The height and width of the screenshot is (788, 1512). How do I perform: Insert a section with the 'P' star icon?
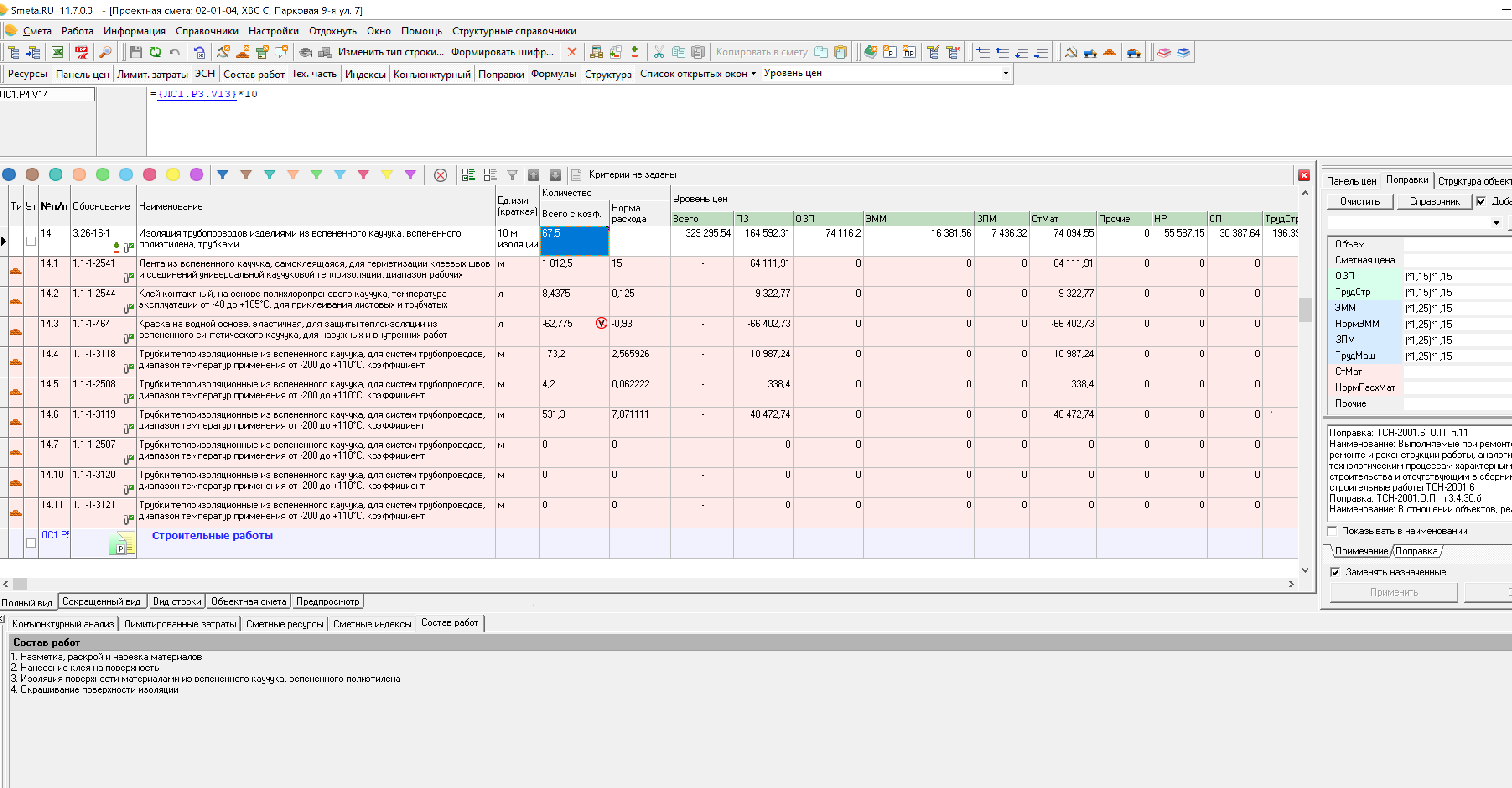(890, 52)
